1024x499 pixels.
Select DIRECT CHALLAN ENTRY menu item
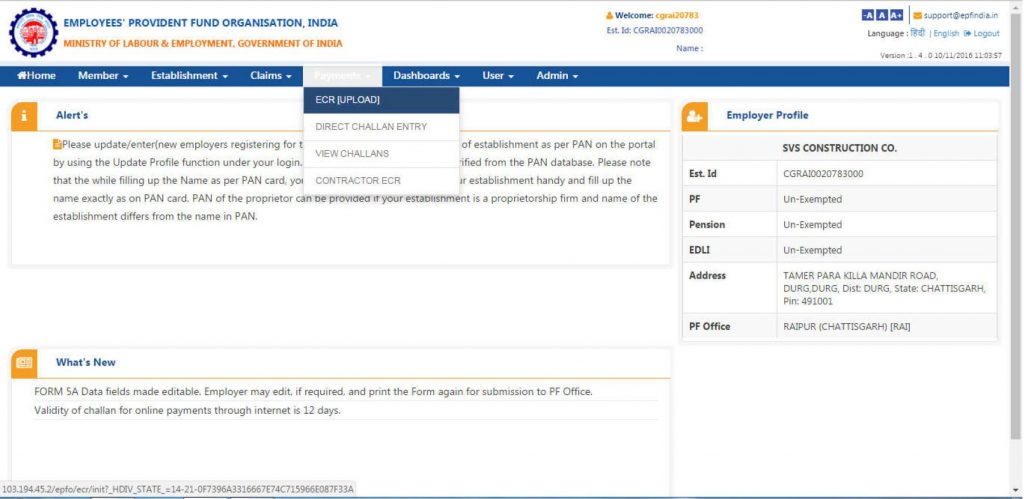pos(381,127)
